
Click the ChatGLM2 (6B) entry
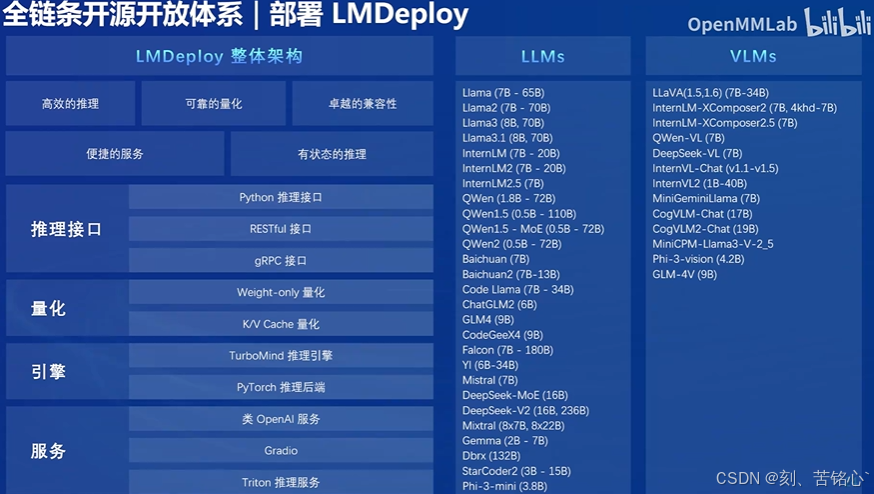(x=499, y=304)
